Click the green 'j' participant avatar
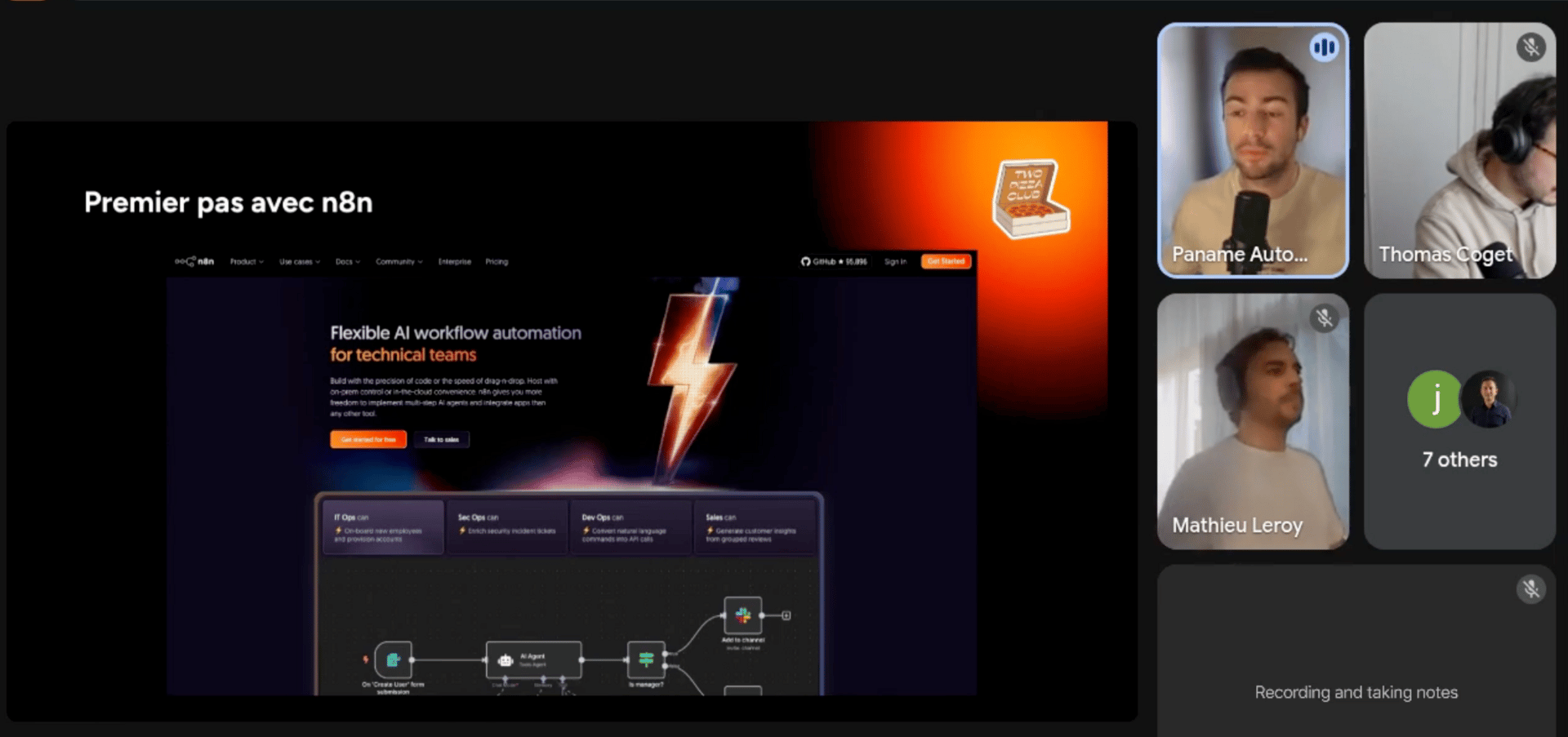Screen dimensions: 1568x737 [x=1435, y=399]
